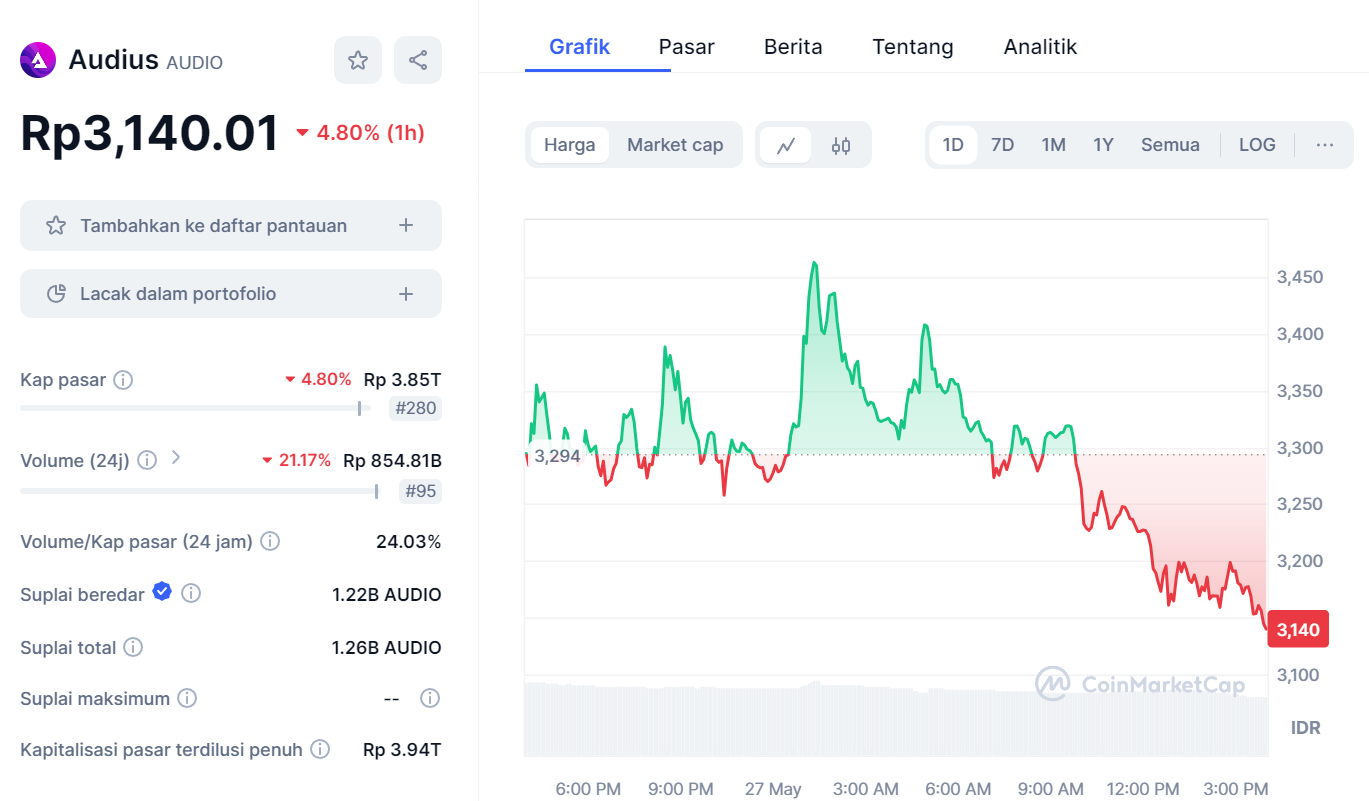The width and height of the screenshot is (1369, 801).
Task: Expand Volume (24j) details chevron
Action: coord(176,458)
